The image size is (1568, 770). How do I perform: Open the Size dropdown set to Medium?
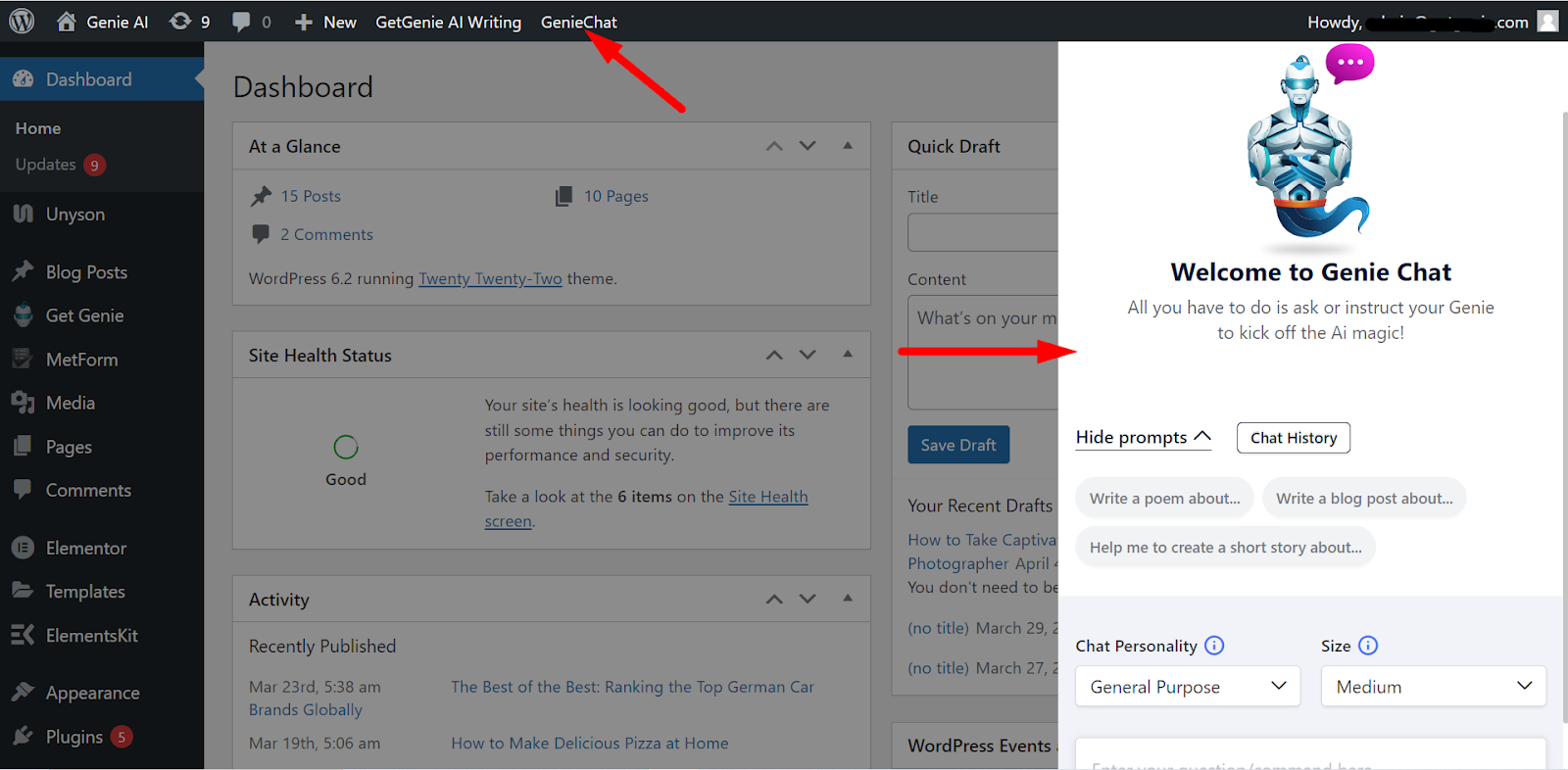tap(1434, 686)
